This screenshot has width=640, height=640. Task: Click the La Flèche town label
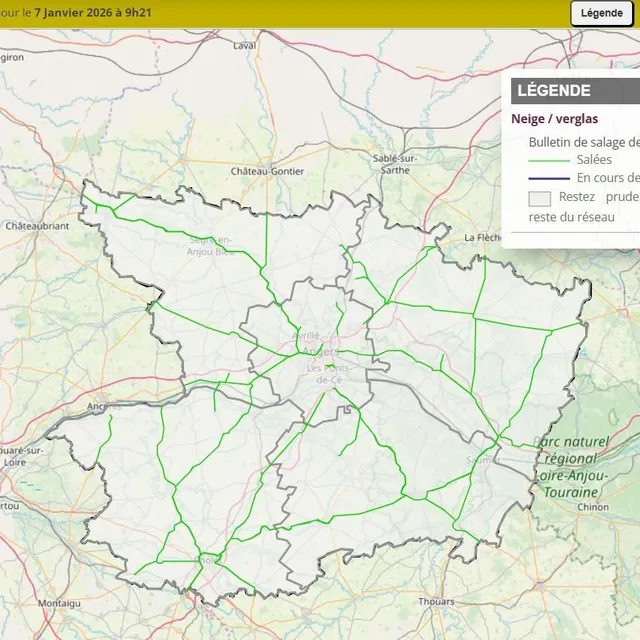click(x=483, y=237)
